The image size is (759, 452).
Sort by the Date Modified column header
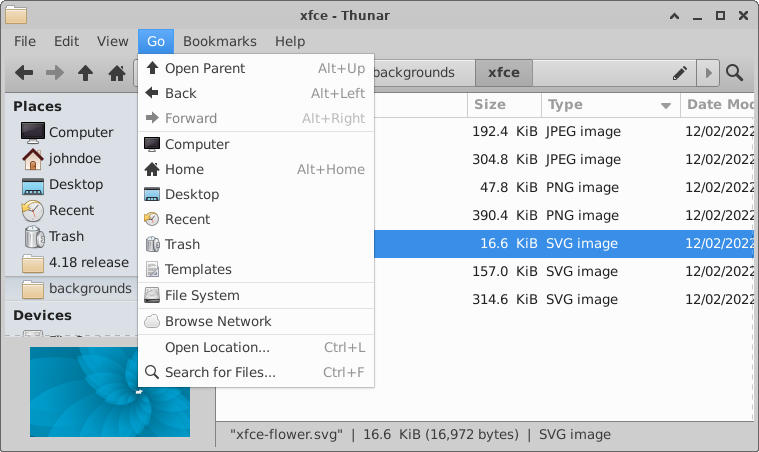(718, 105)
